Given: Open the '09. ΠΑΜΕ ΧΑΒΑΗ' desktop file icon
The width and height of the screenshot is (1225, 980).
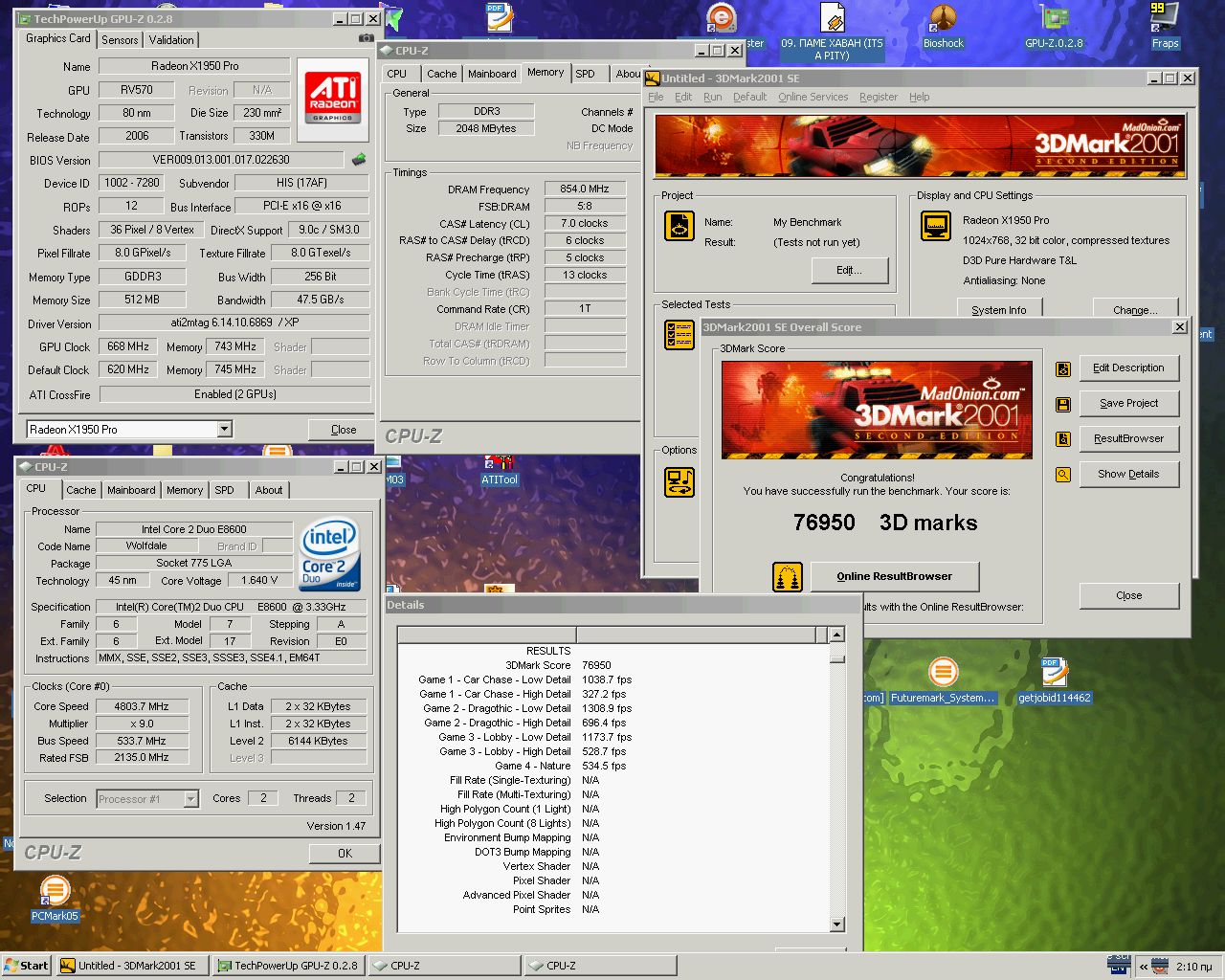Looking at the screenshot, I should [x=832, y=31].
